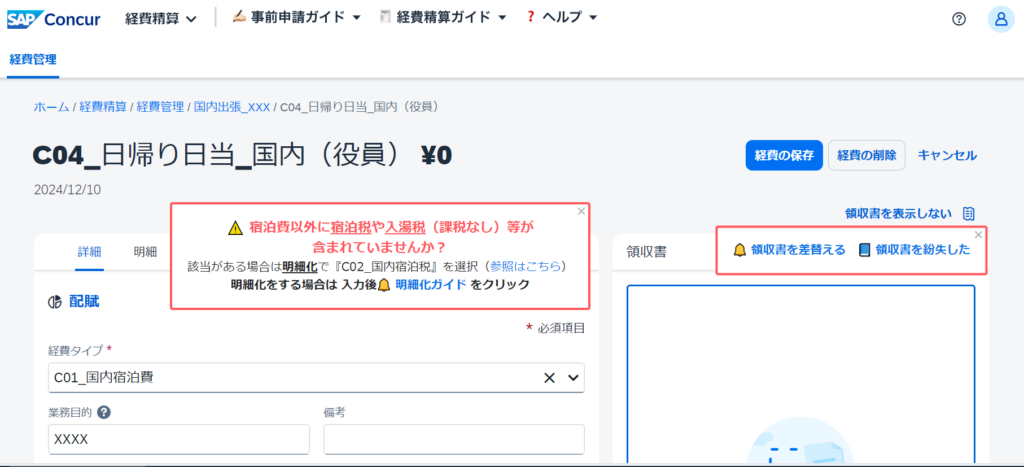Click the receipt panel icon beside 領収書を表示しない
The height and width of the screenshot is (467, 1024).
coord(968,213)
